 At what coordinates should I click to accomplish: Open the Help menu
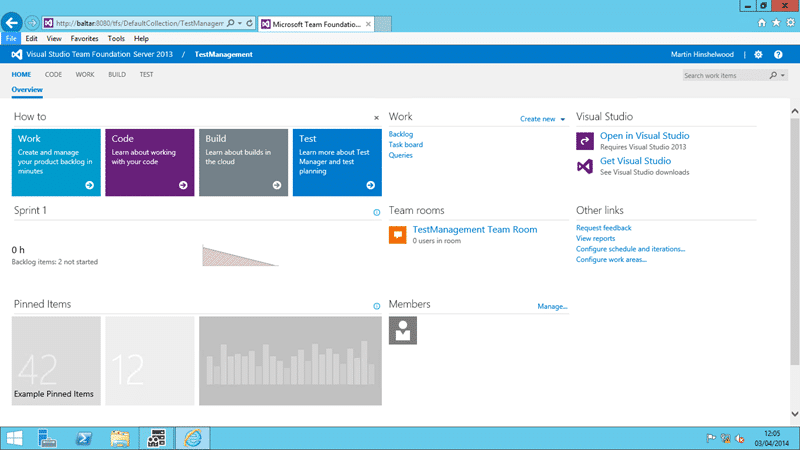tap(141, 38)
